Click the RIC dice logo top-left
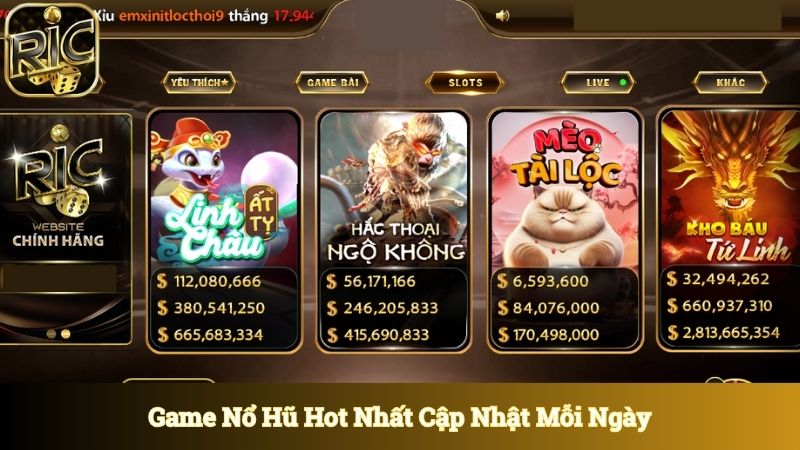 (52, 49)
